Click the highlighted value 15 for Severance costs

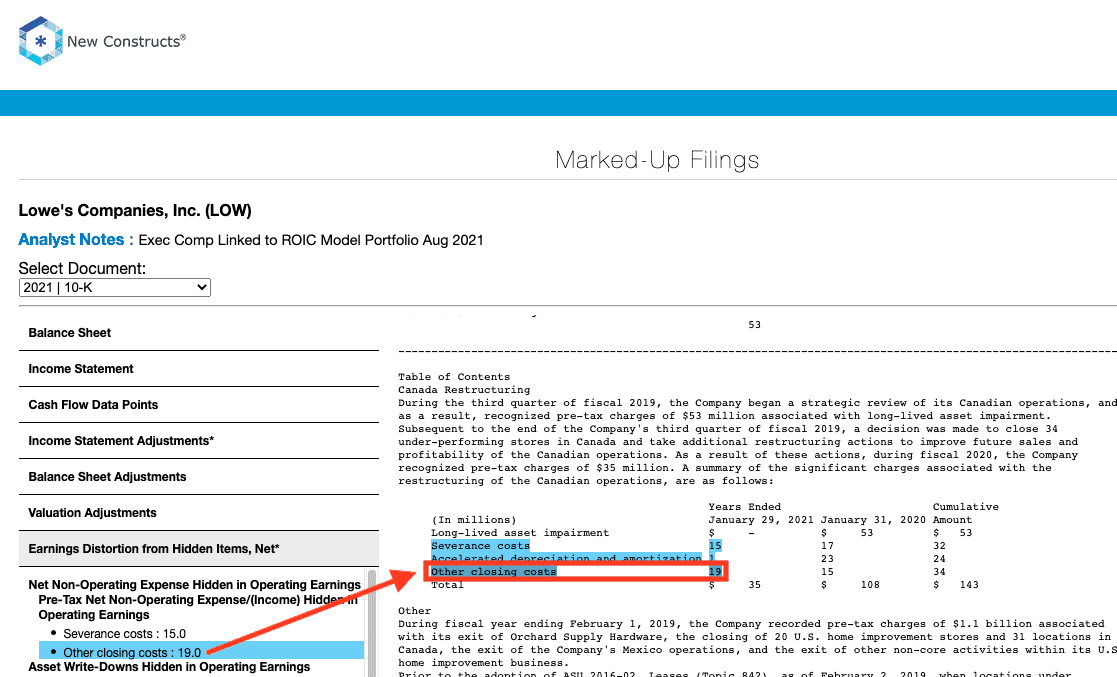(x=715, y=546)
